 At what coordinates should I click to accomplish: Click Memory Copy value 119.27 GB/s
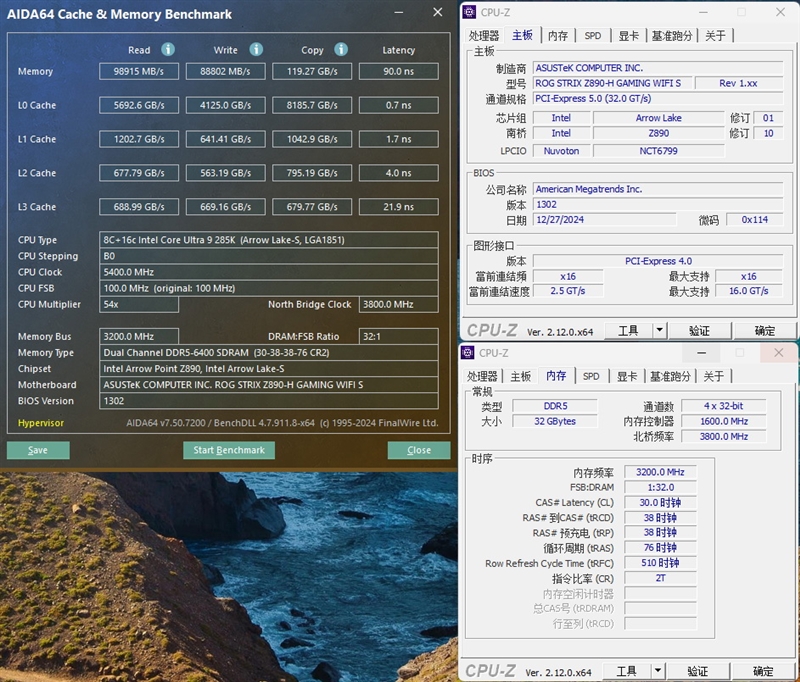click(312, 71)
